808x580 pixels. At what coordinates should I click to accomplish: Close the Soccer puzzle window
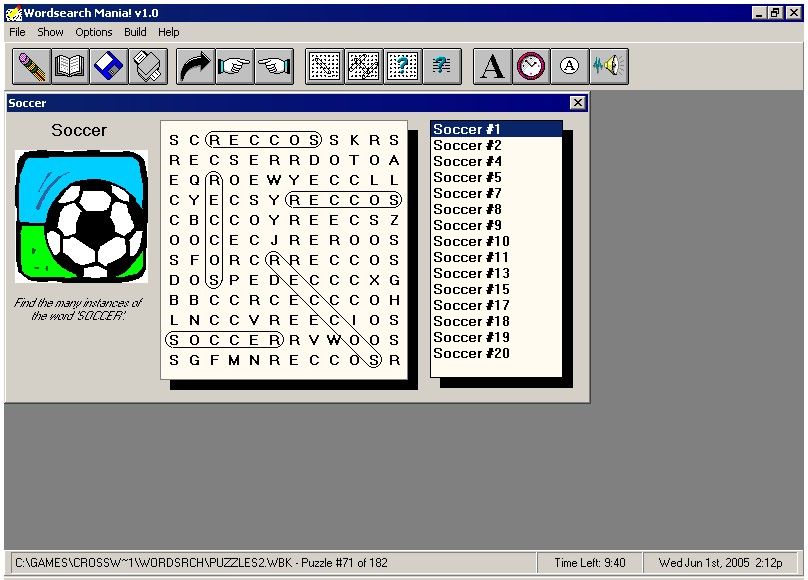577,103
